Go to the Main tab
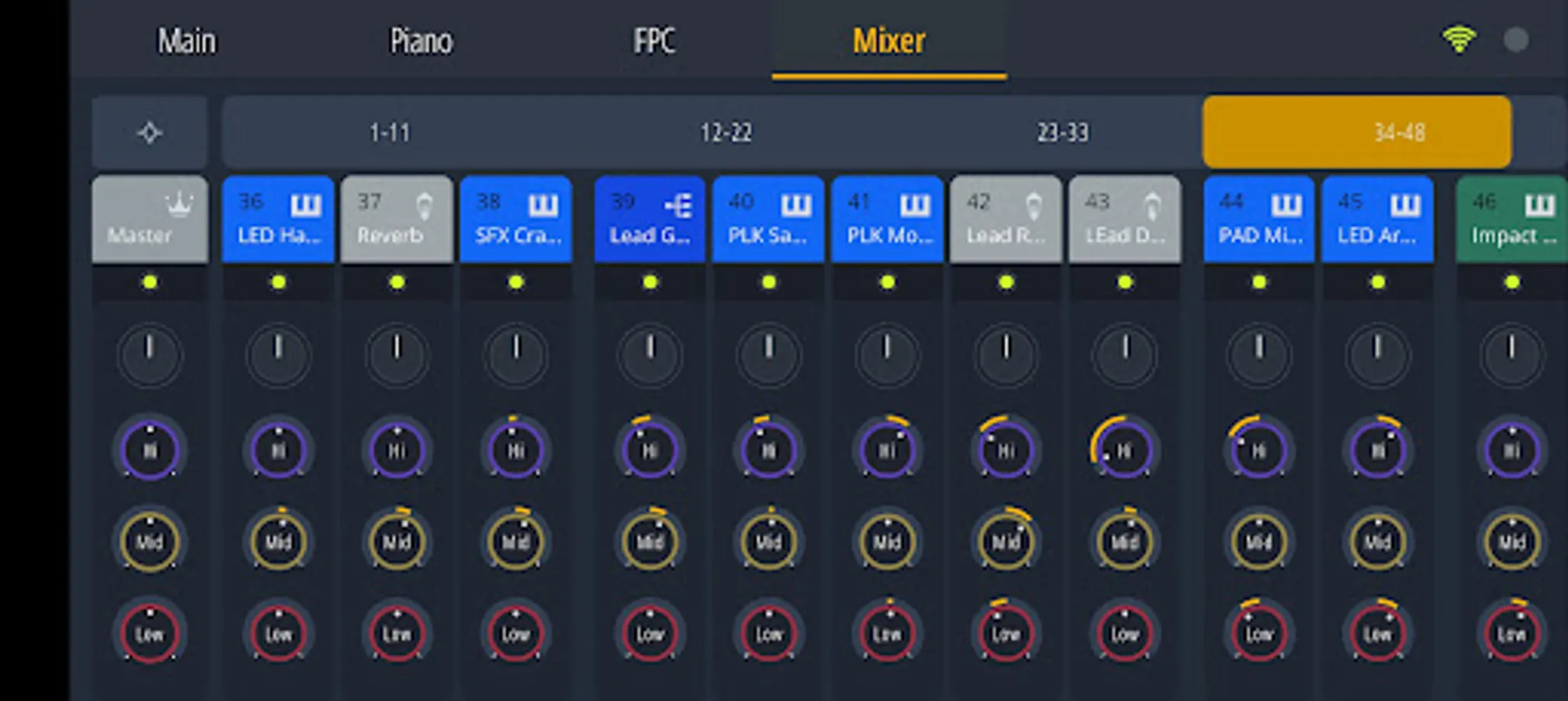This screenshot has width=1568, height=701. [x=187, y=41]
